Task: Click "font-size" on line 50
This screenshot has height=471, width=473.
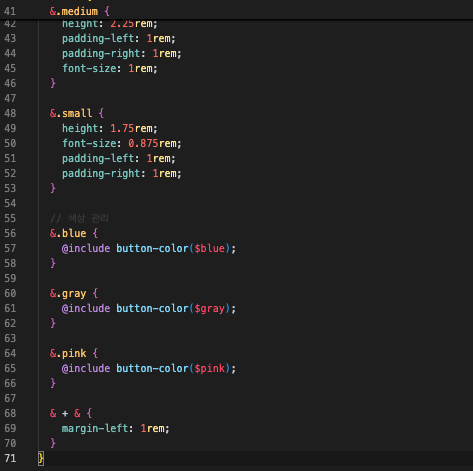Action: pos(89,143)
